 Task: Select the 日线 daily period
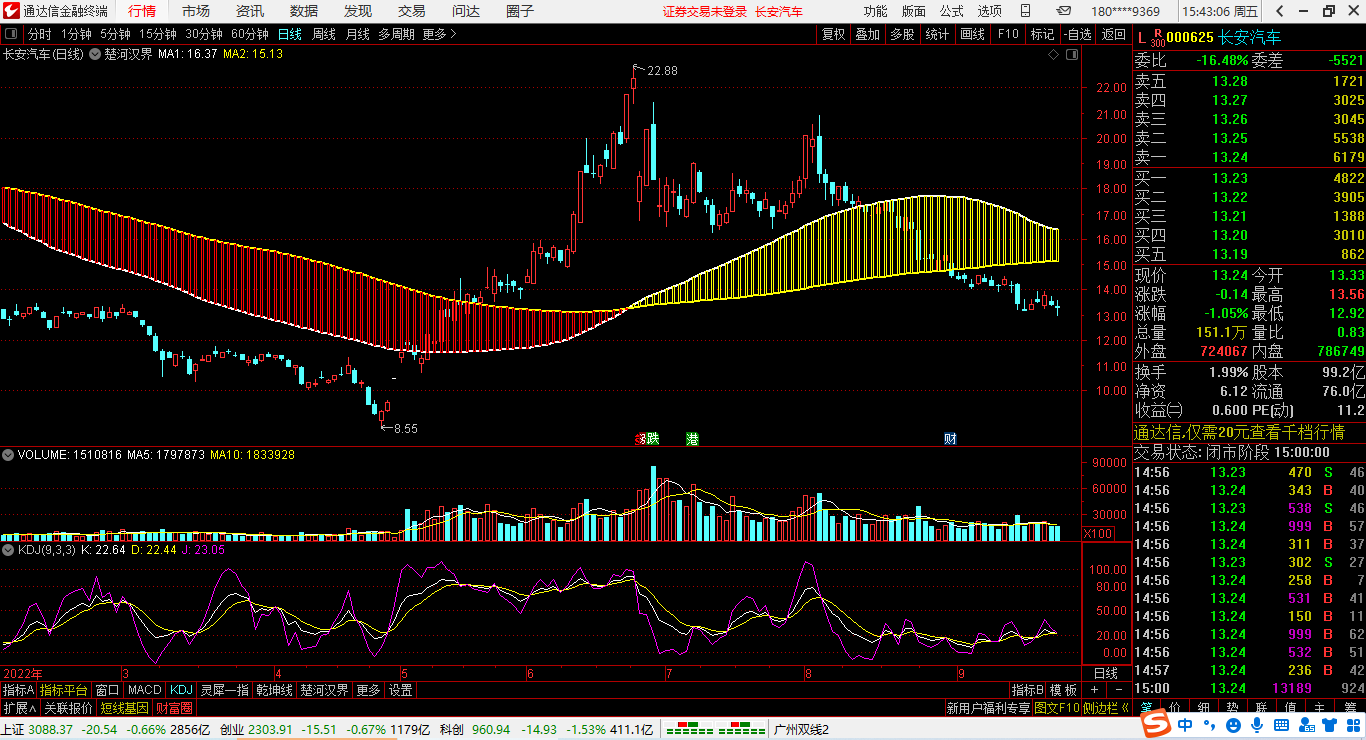[290, 34]
